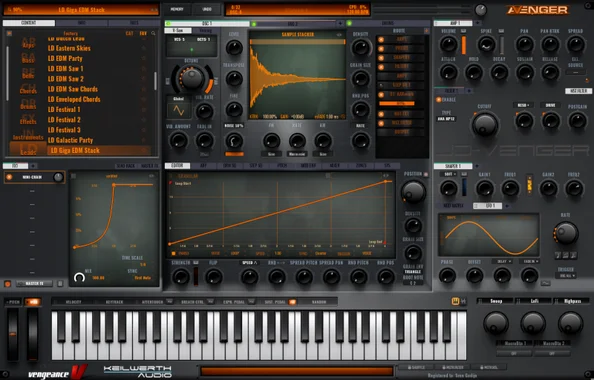This screenshot has width=594, height=380.
Task: Click the MEMORY button
Action: (177, 9)
